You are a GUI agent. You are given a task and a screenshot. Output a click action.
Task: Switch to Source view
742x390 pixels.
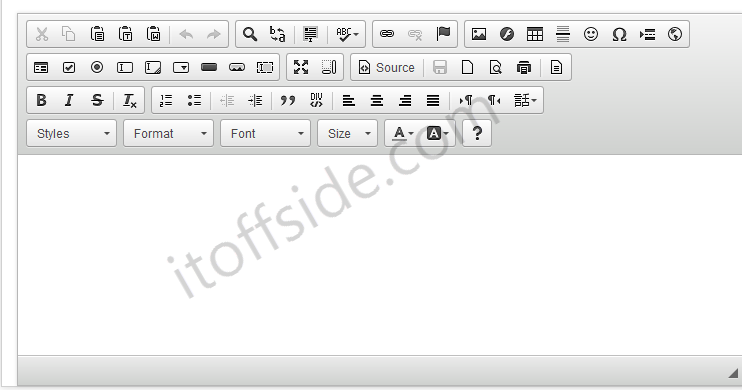(387, 67)
